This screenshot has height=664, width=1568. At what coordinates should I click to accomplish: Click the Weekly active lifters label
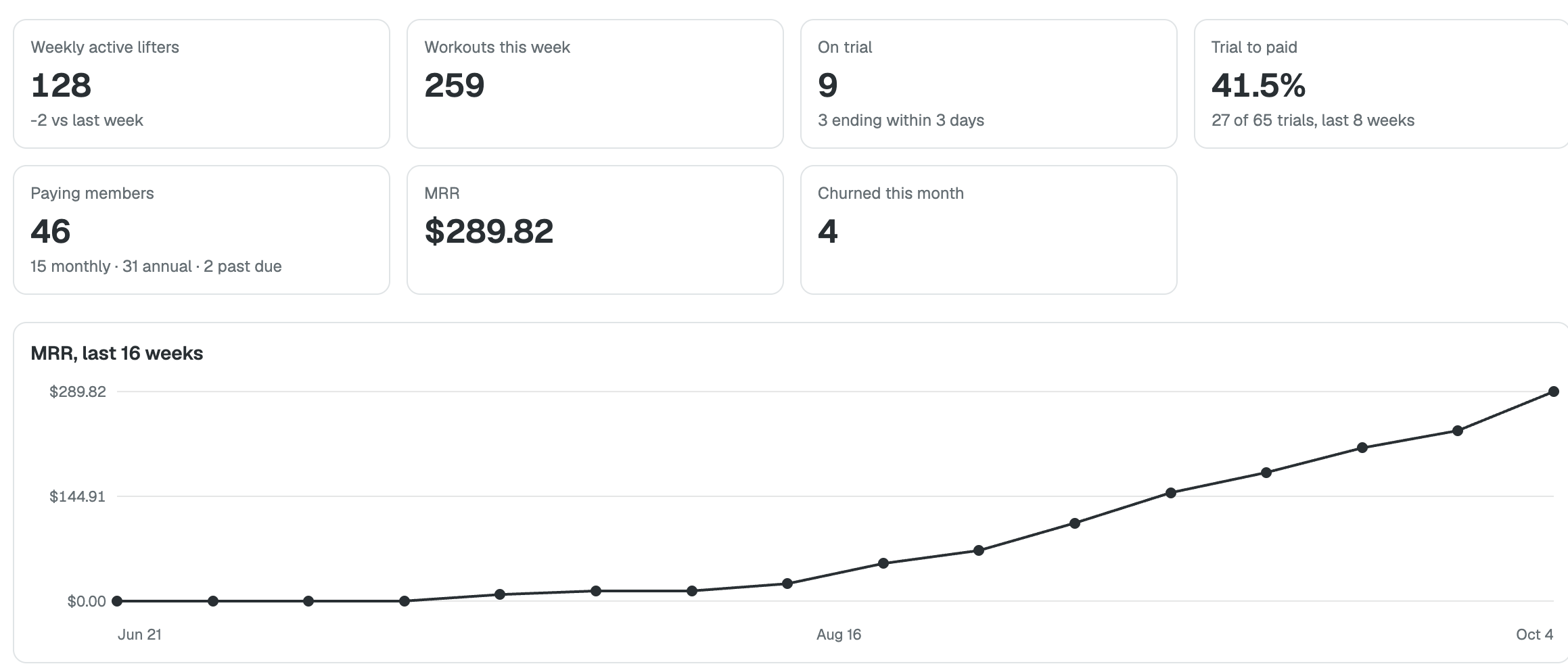coord(105,47)
